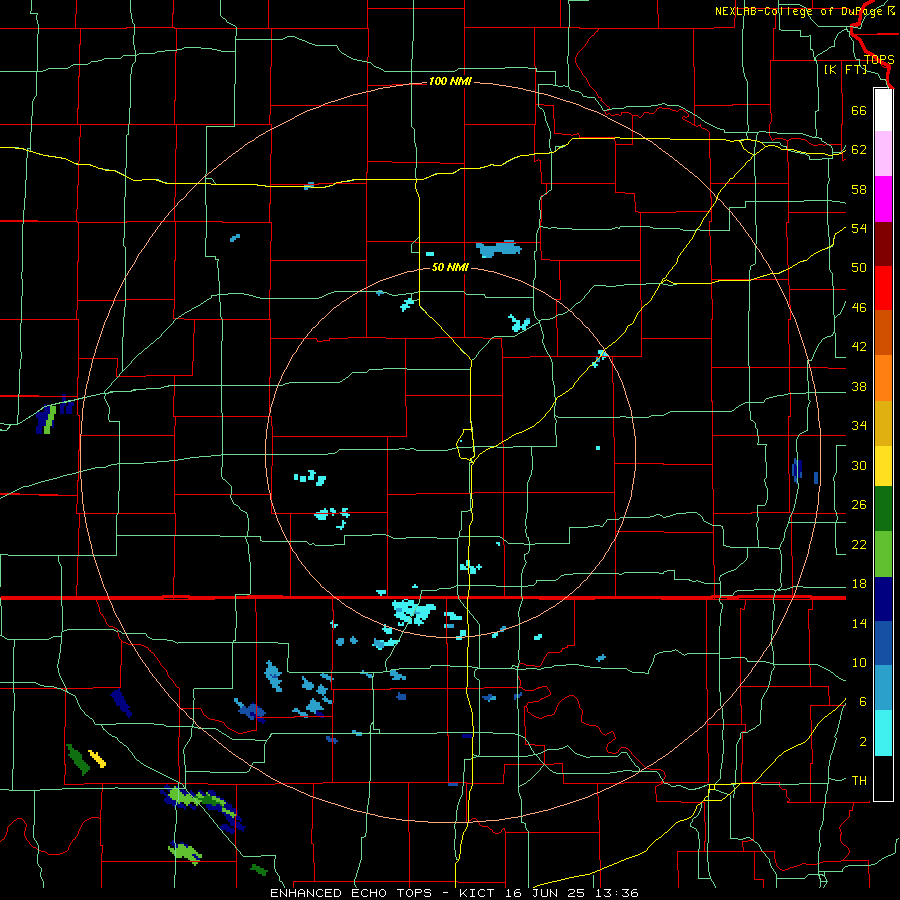Viewport: 900px width, 900px height.
Task: Click the large cyan echo cluster below the state line
Action: click(413, 612)
